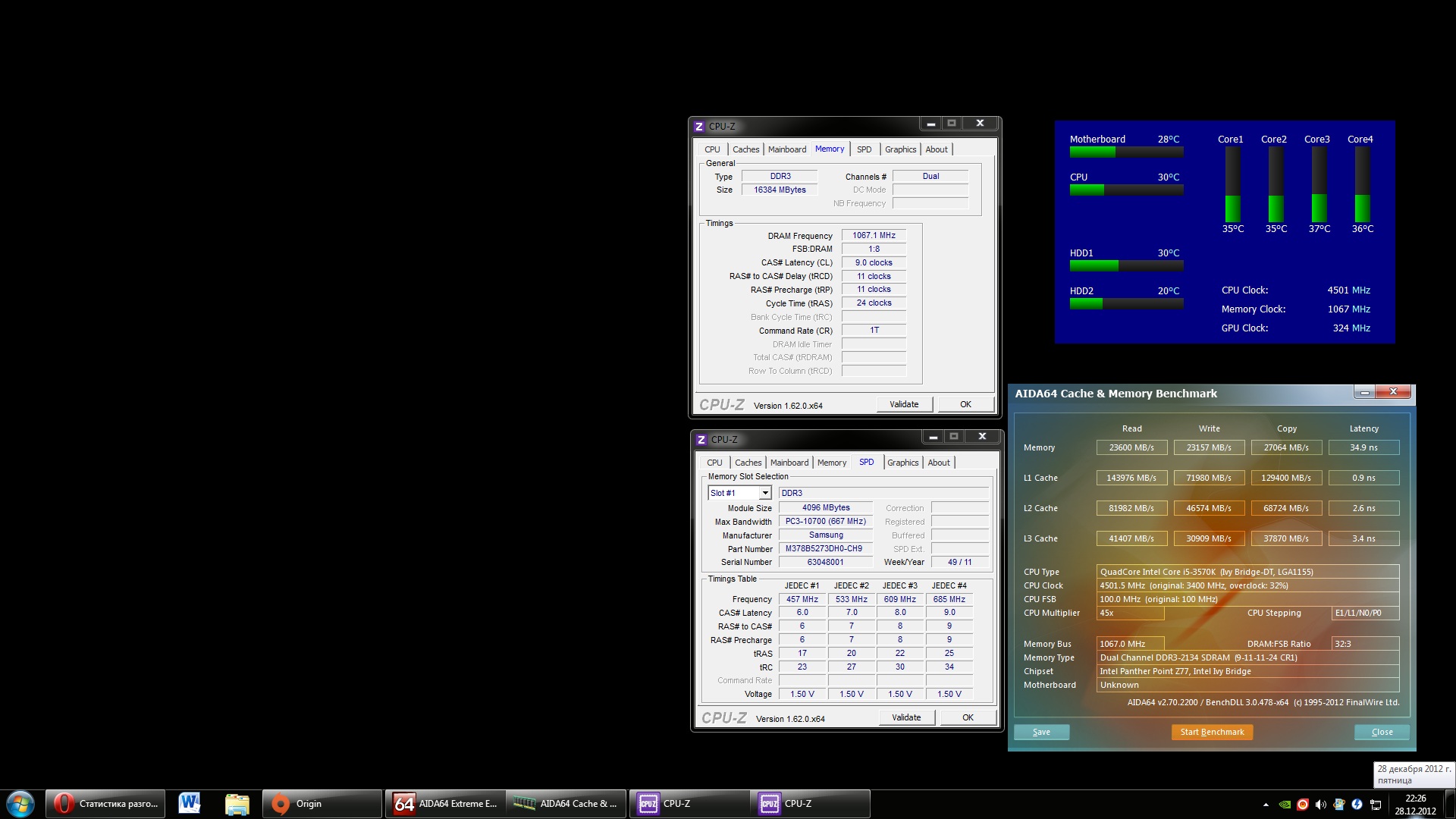Open About tab in upper CPU-Z window

pos(937,149)
